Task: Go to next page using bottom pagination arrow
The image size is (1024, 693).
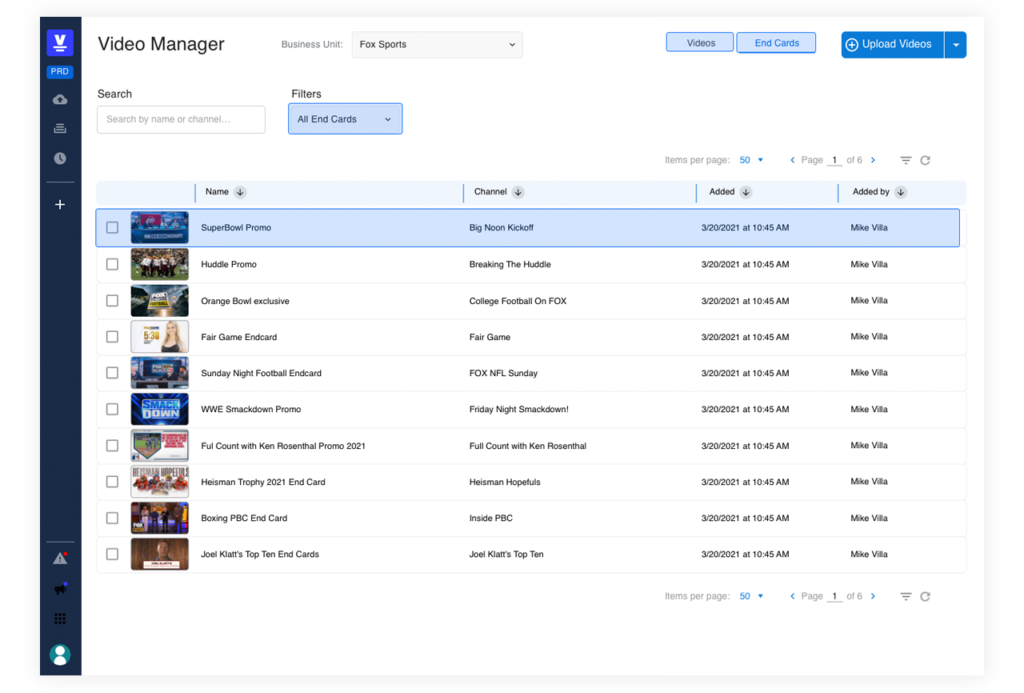Action: pos(873,596)
